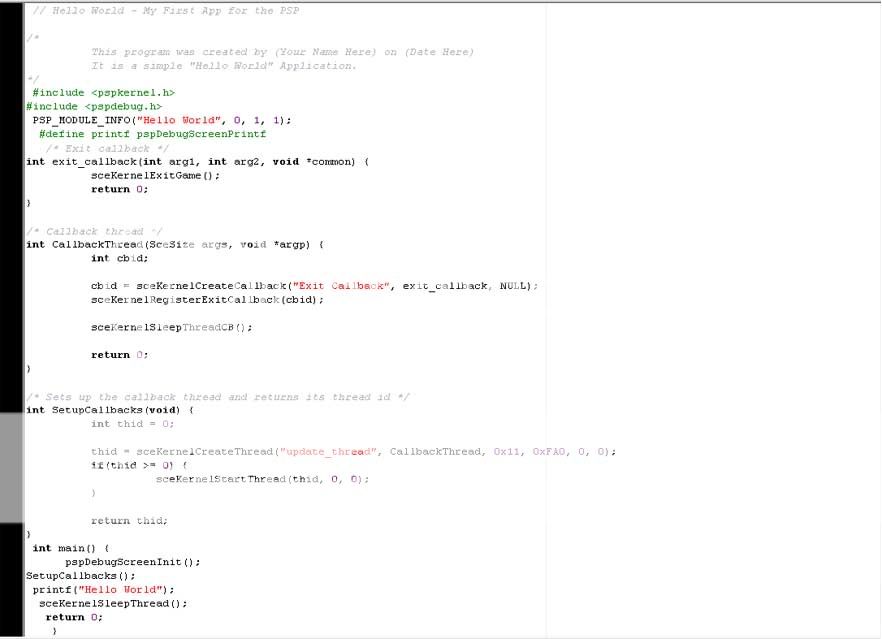Click on #include <pspdebug.h> line
This screenshot has width=882, height=639.
tap(94, 106)
